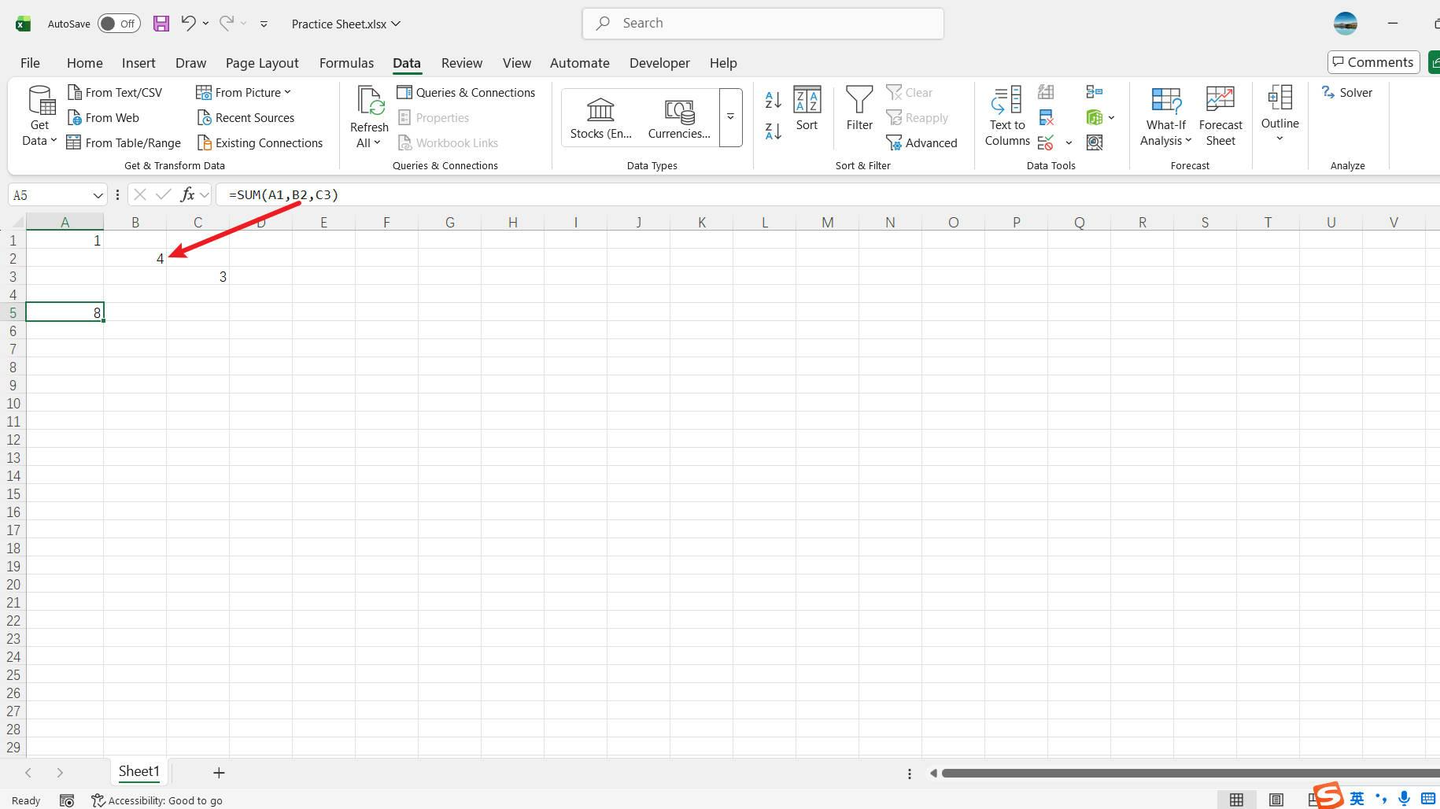Sort A to Z ascending
This screenshot has height=809, width=1440.
tap(773, 100)
